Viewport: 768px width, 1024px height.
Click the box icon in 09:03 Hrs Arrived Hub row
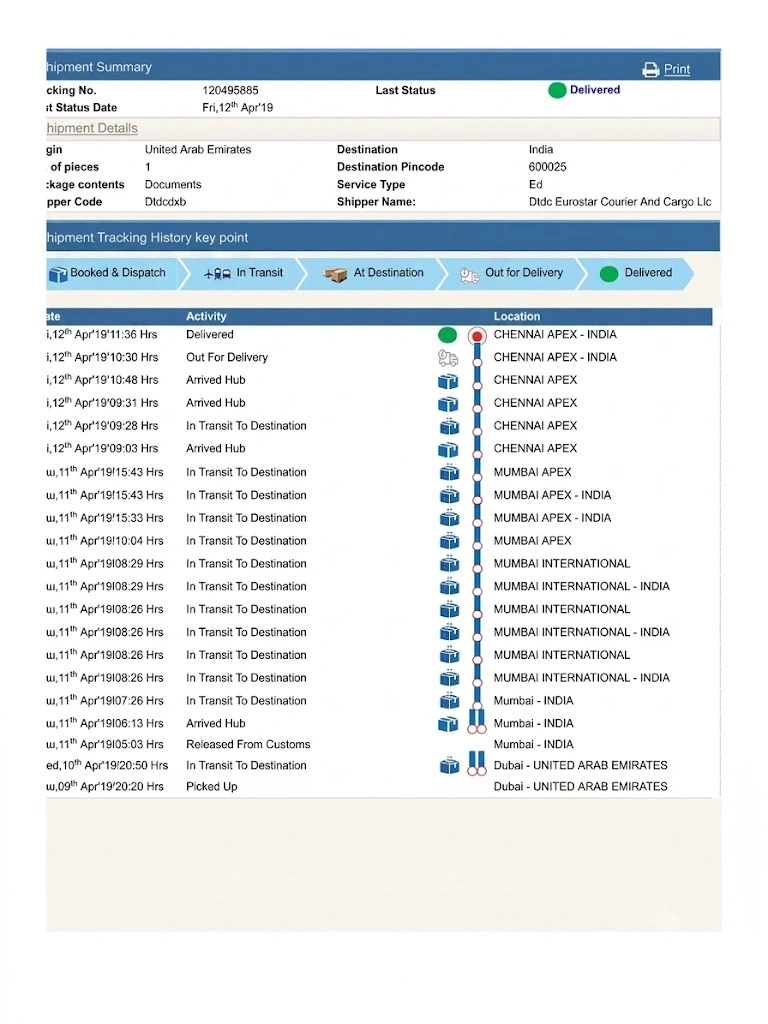click(x=448, y=449)
